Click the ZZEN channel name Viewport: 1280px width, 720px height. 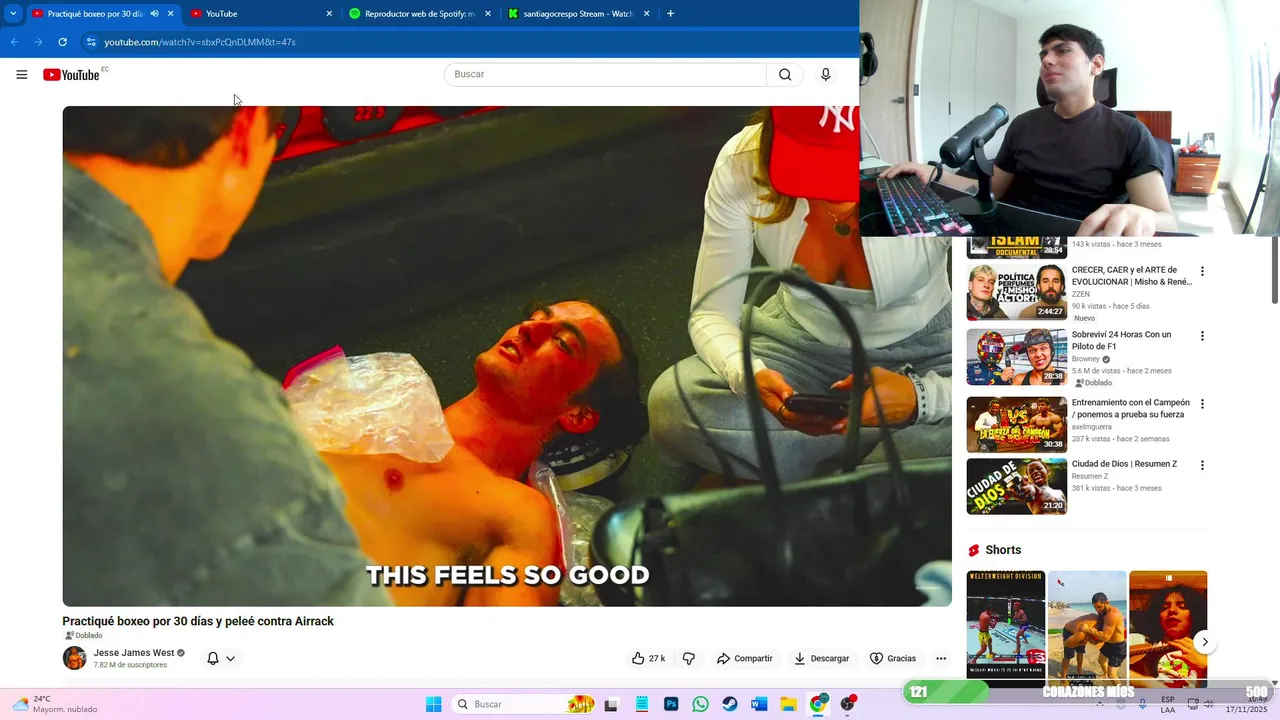[x=1080, y=295]
